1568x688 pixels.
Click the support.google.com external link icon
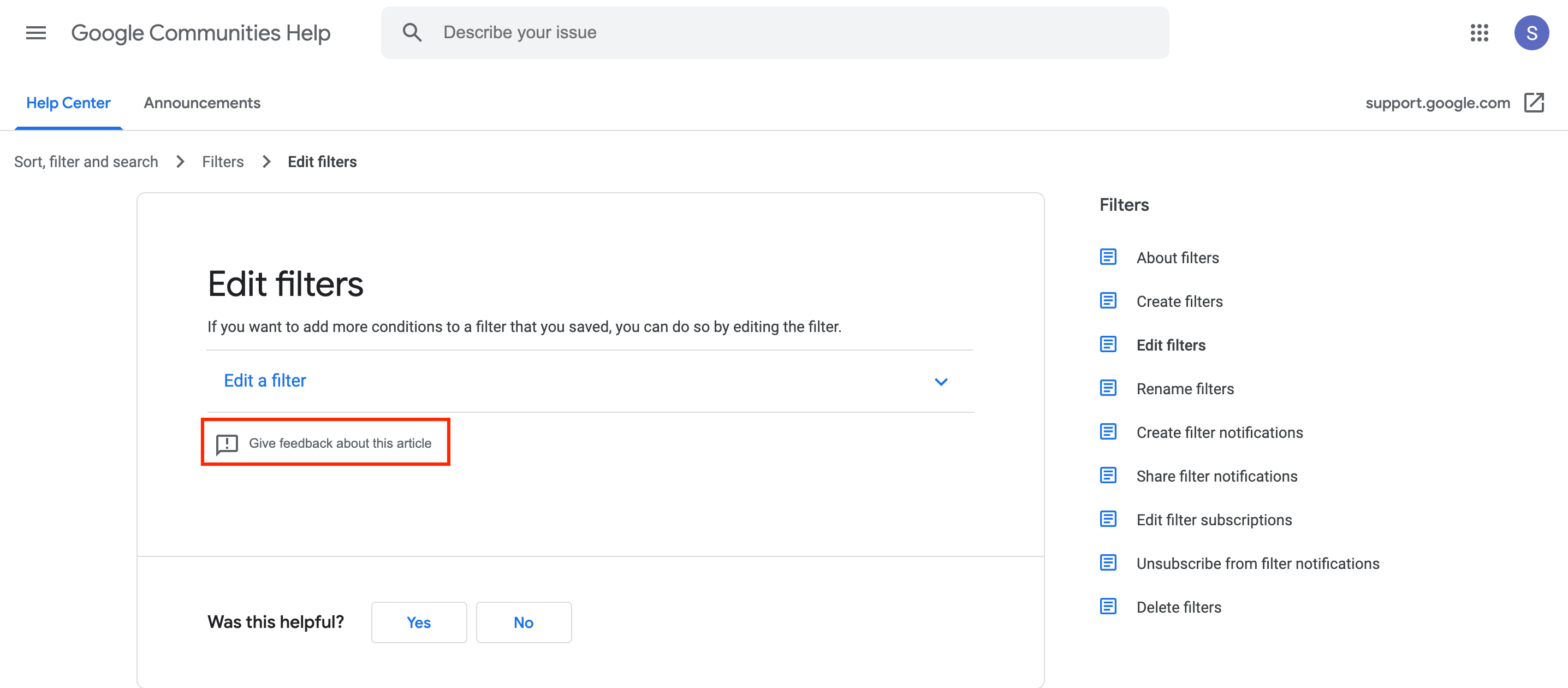tap(1533, 103)
